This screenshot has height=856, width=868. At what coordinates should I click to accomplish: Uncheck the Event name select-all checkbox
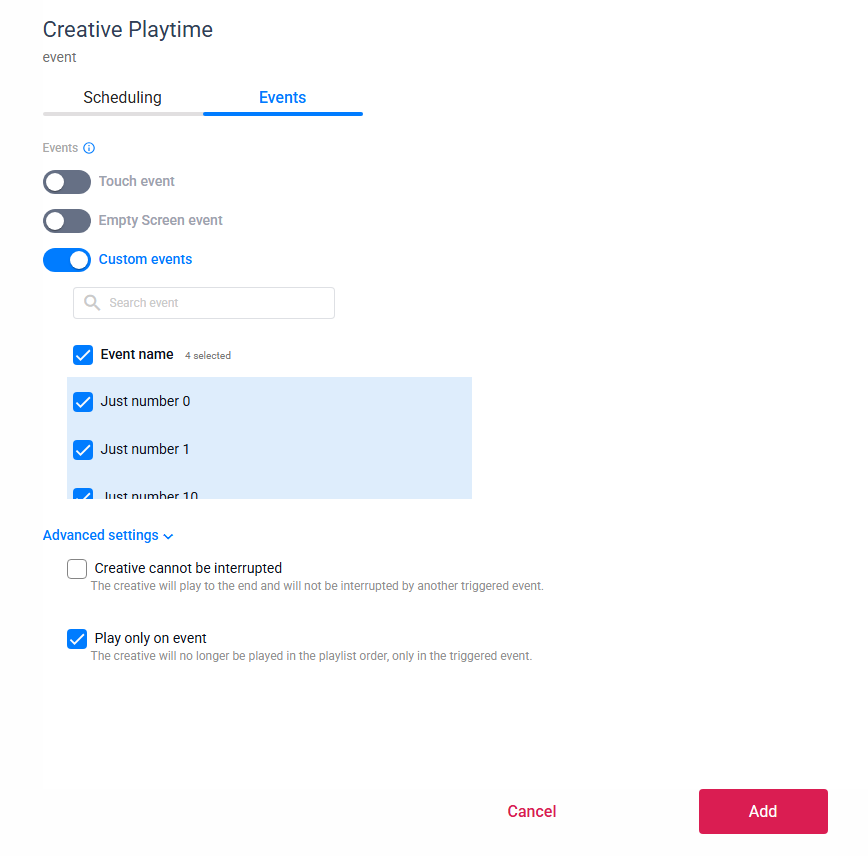pos(83,355)
